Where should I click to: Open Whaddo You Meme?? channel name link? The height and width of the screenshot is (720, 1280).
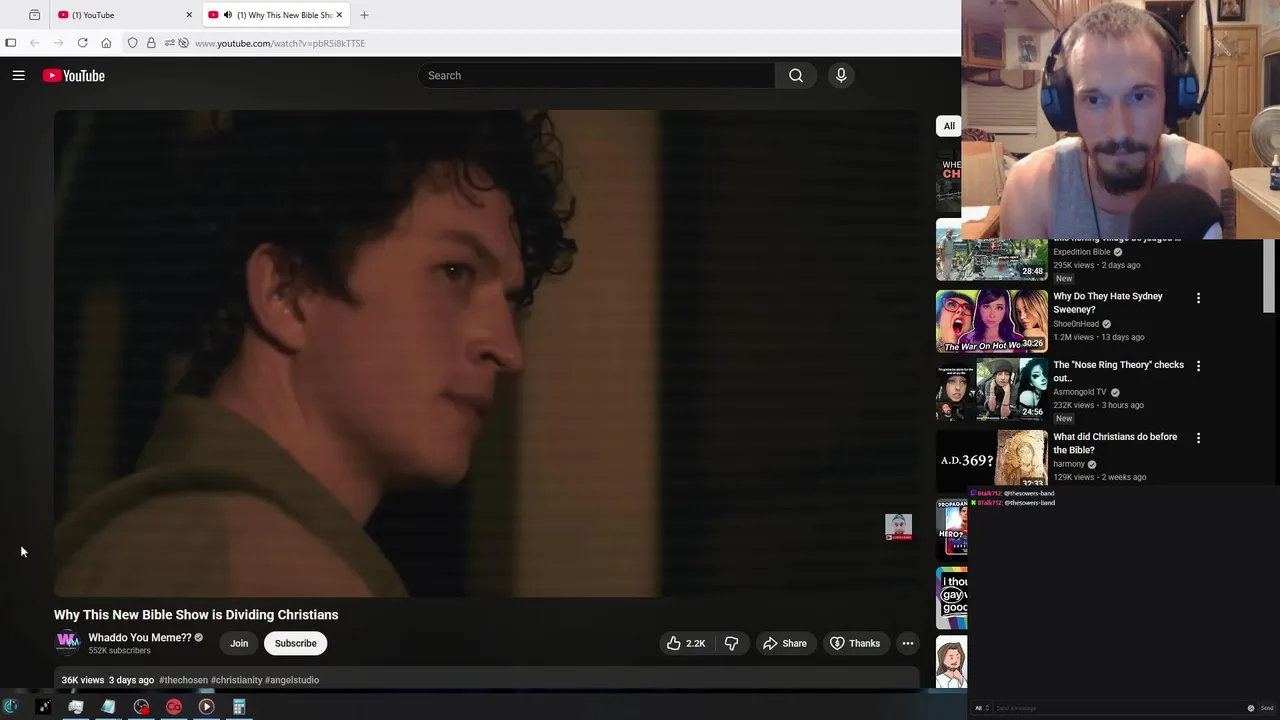pos(140,638)
